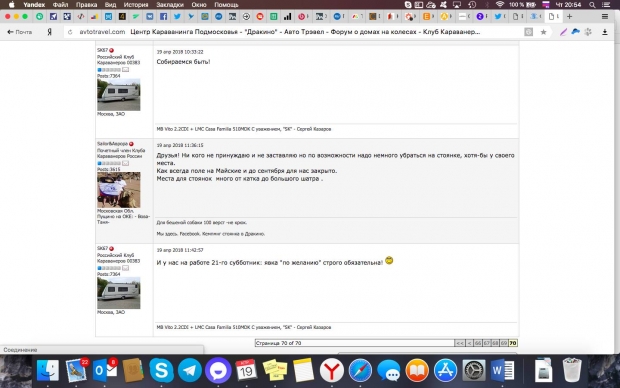This screenshot has width=620, height=388.
Task: Jump to first page with << button
Action: pyautogui.click(x=459, y=343)
